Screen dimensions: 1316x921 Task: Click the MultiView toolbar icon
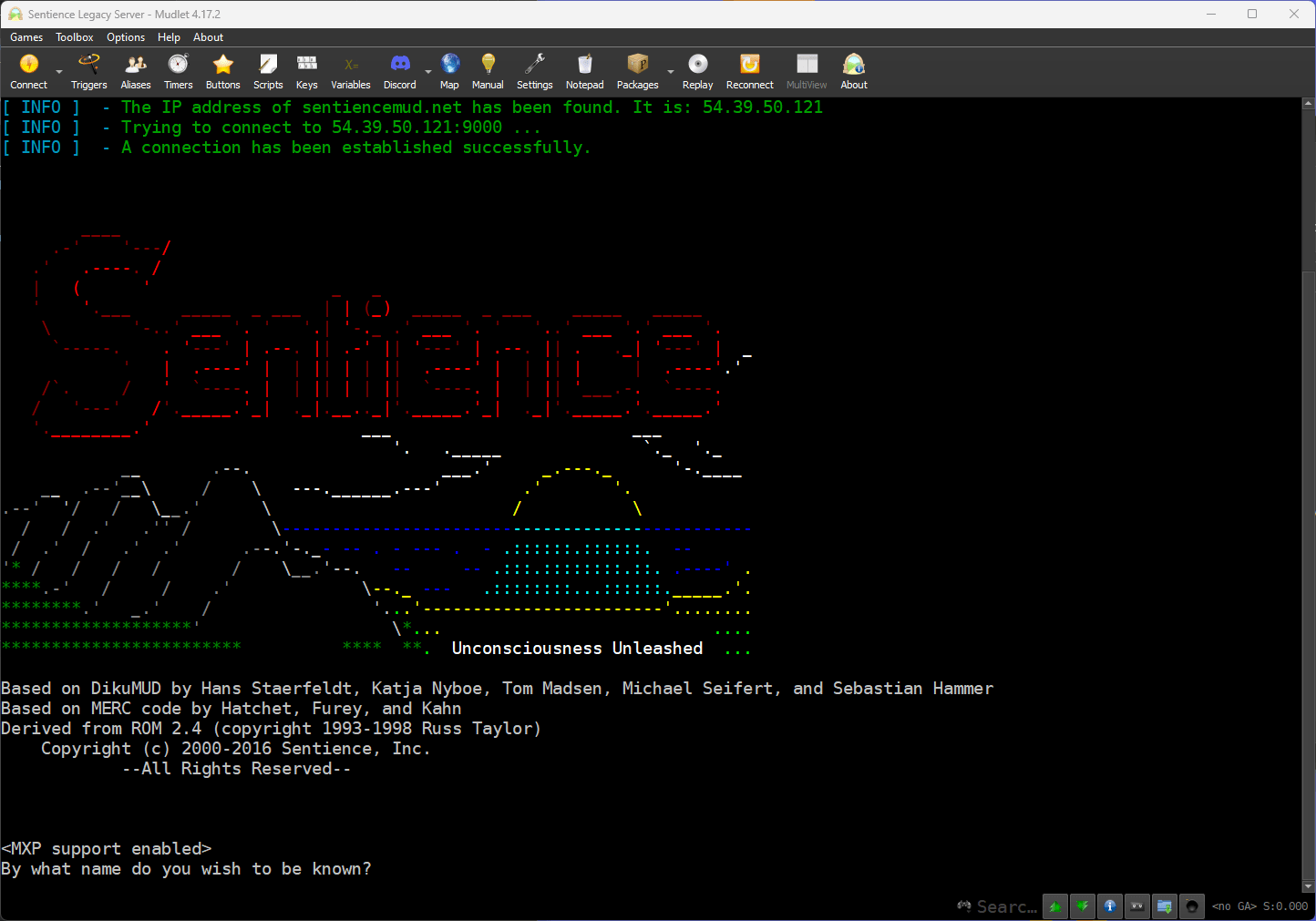point(807,71)
